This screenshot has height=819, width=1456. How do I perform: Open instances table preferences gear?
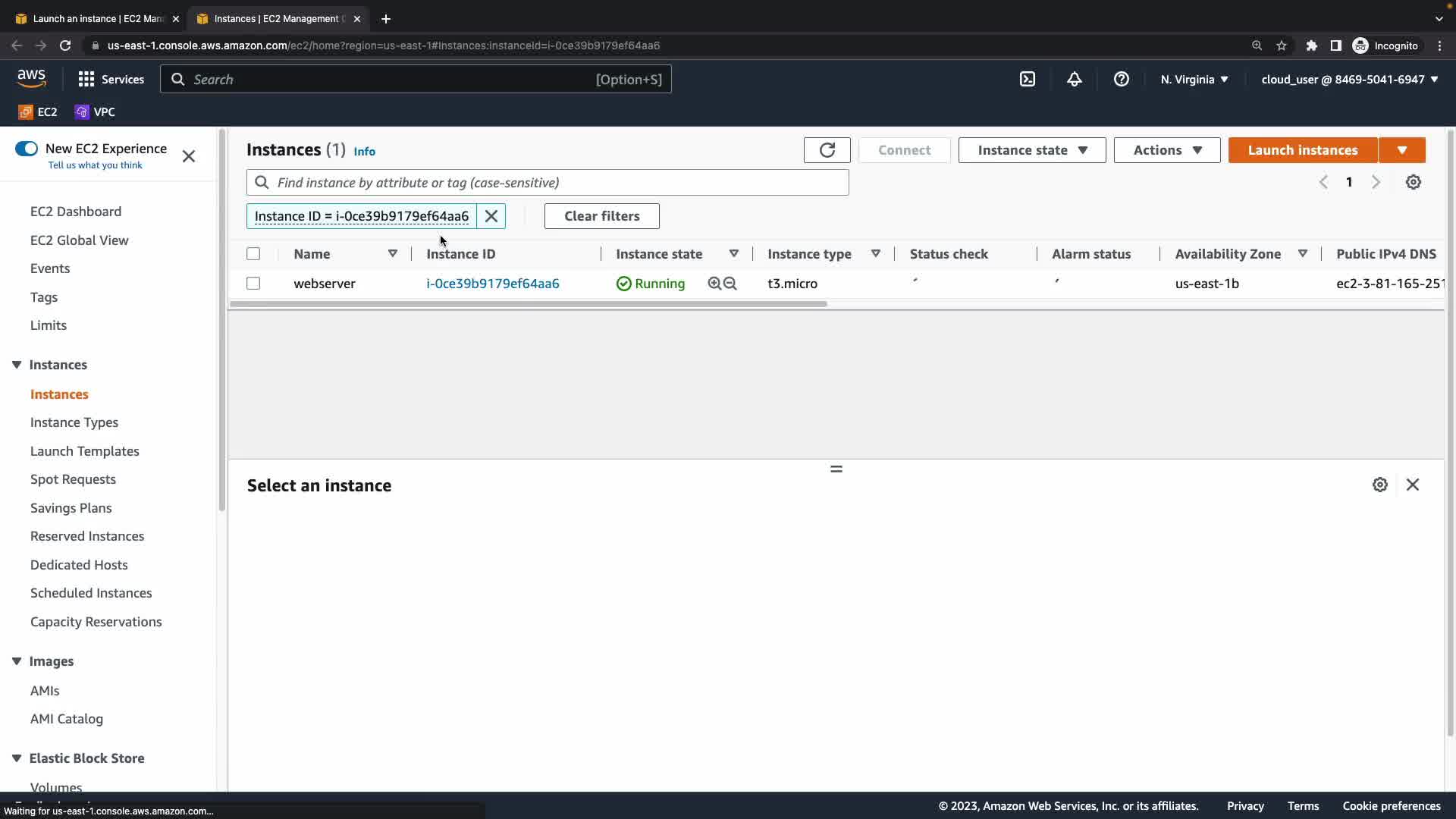click(1414, 182)
